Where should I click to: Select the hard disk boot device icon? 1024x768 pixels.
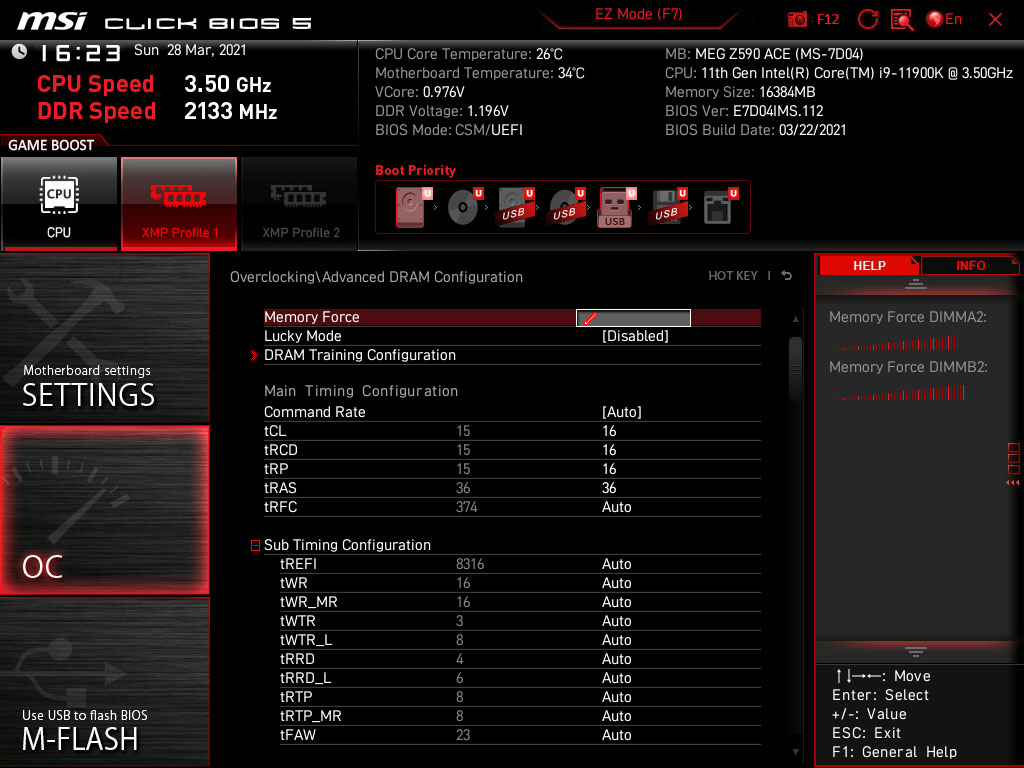pyautogui.click(x=411, y=207)
